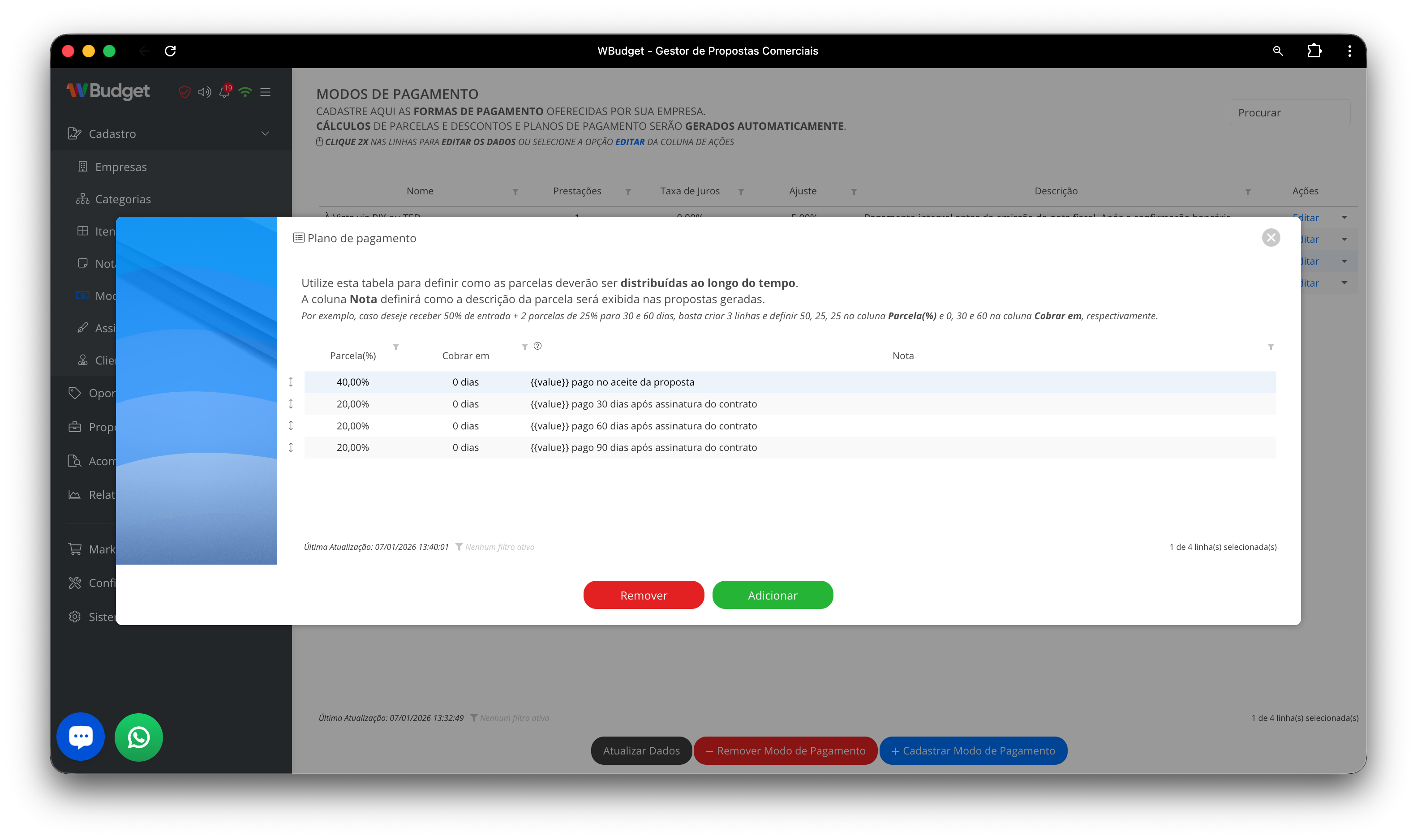
Task: Click the speaker sound icon
Action: coord(204,92)
